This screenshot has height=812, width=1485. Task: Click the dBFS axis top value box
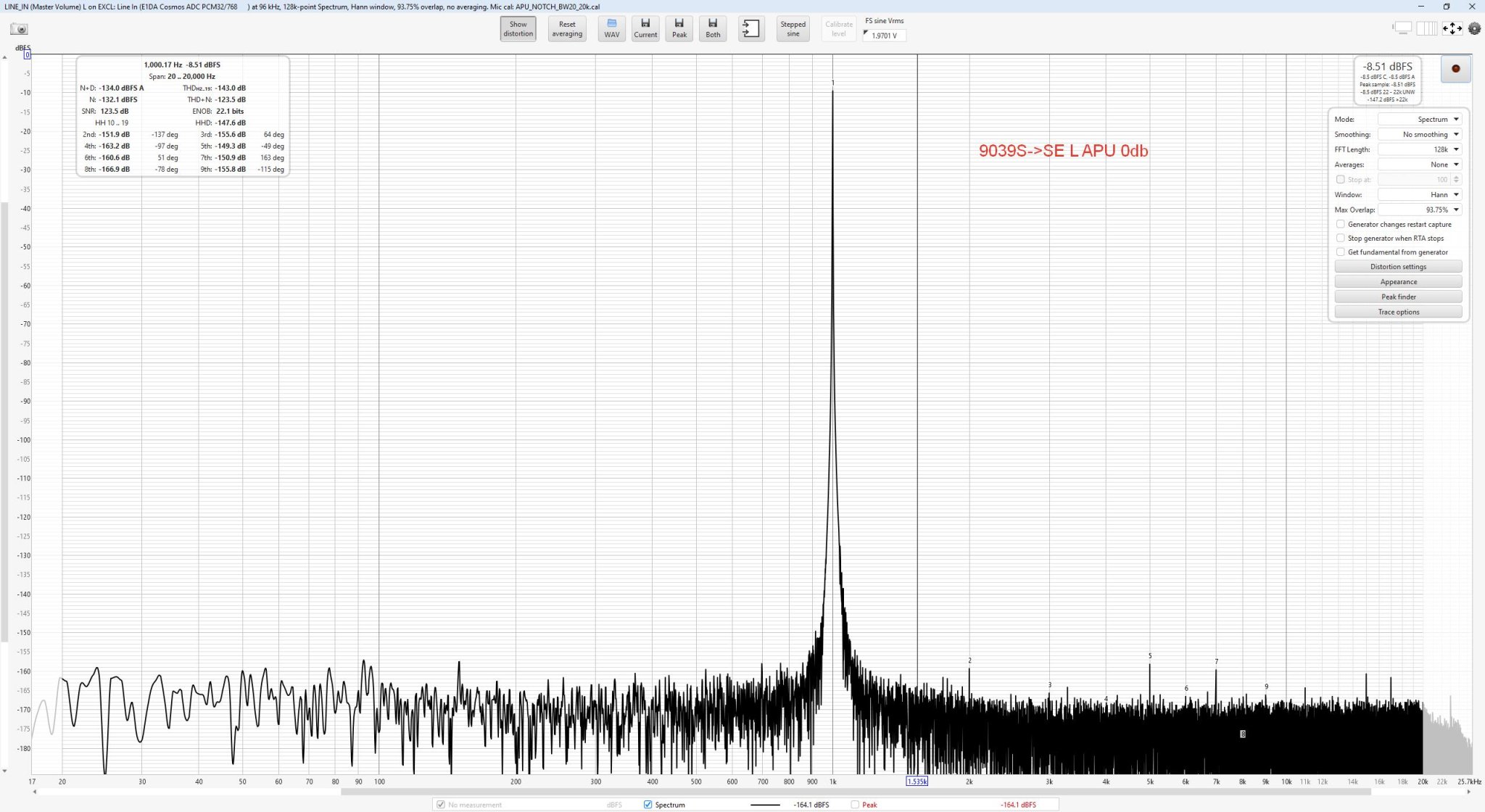point(27,54)
